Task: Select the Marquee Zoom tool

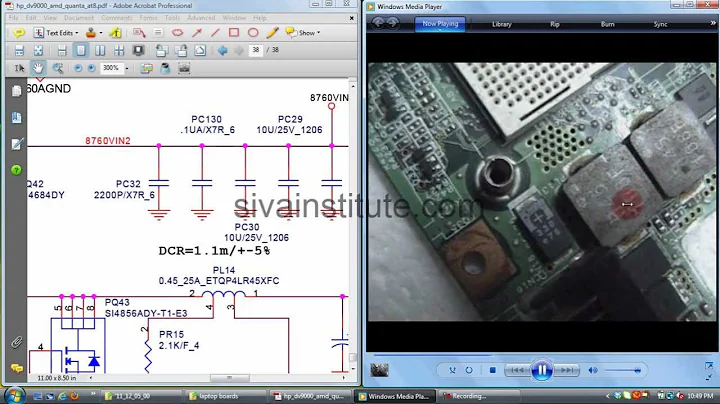Action: click(57, 68)
